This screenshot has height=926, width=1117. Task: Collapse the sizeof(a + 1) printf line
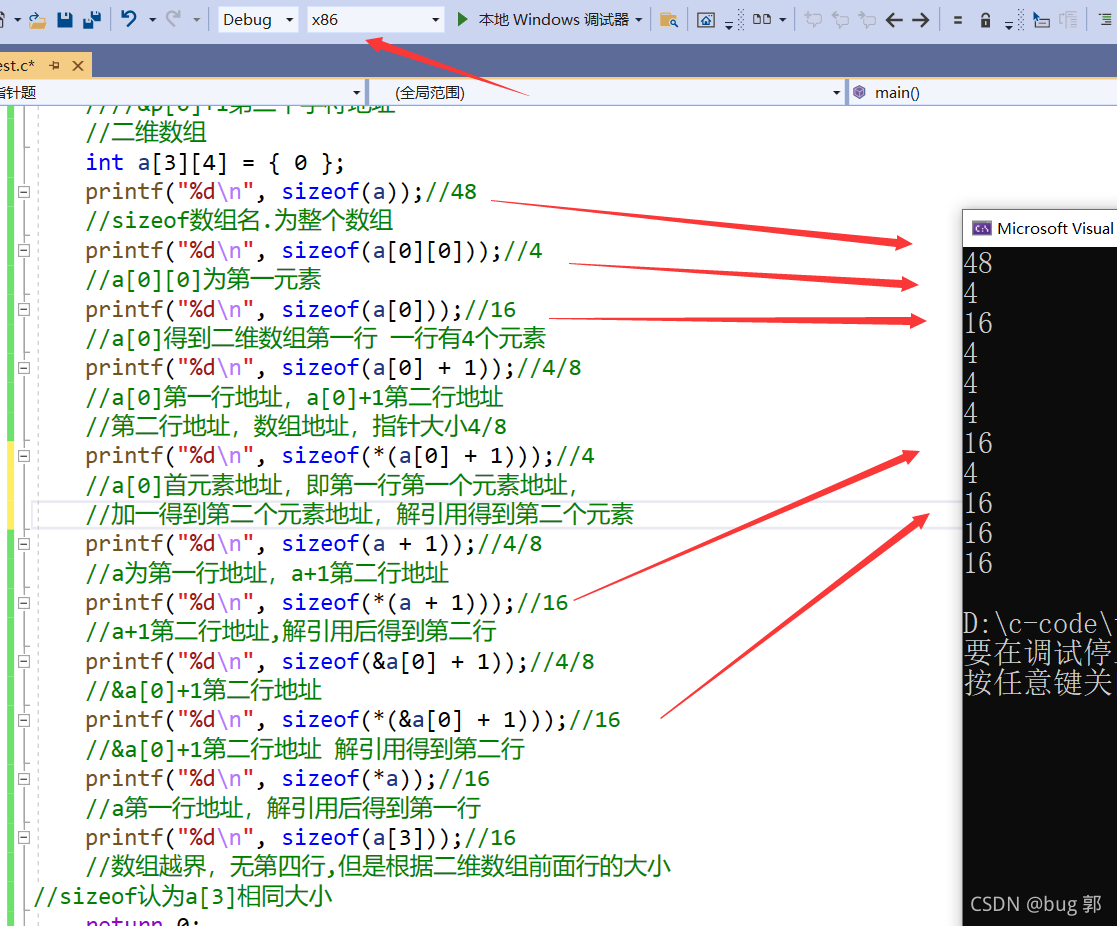click(x=24, y=543)
